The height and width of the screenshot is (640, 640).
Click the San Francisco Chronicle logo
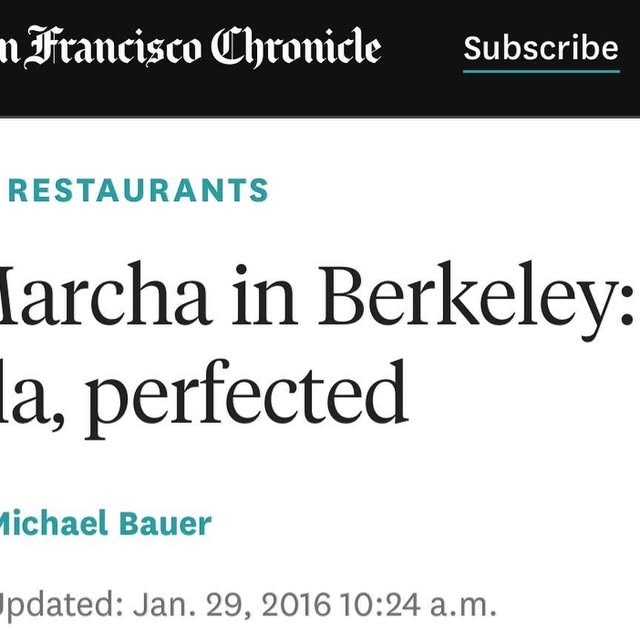coord(190,48)
